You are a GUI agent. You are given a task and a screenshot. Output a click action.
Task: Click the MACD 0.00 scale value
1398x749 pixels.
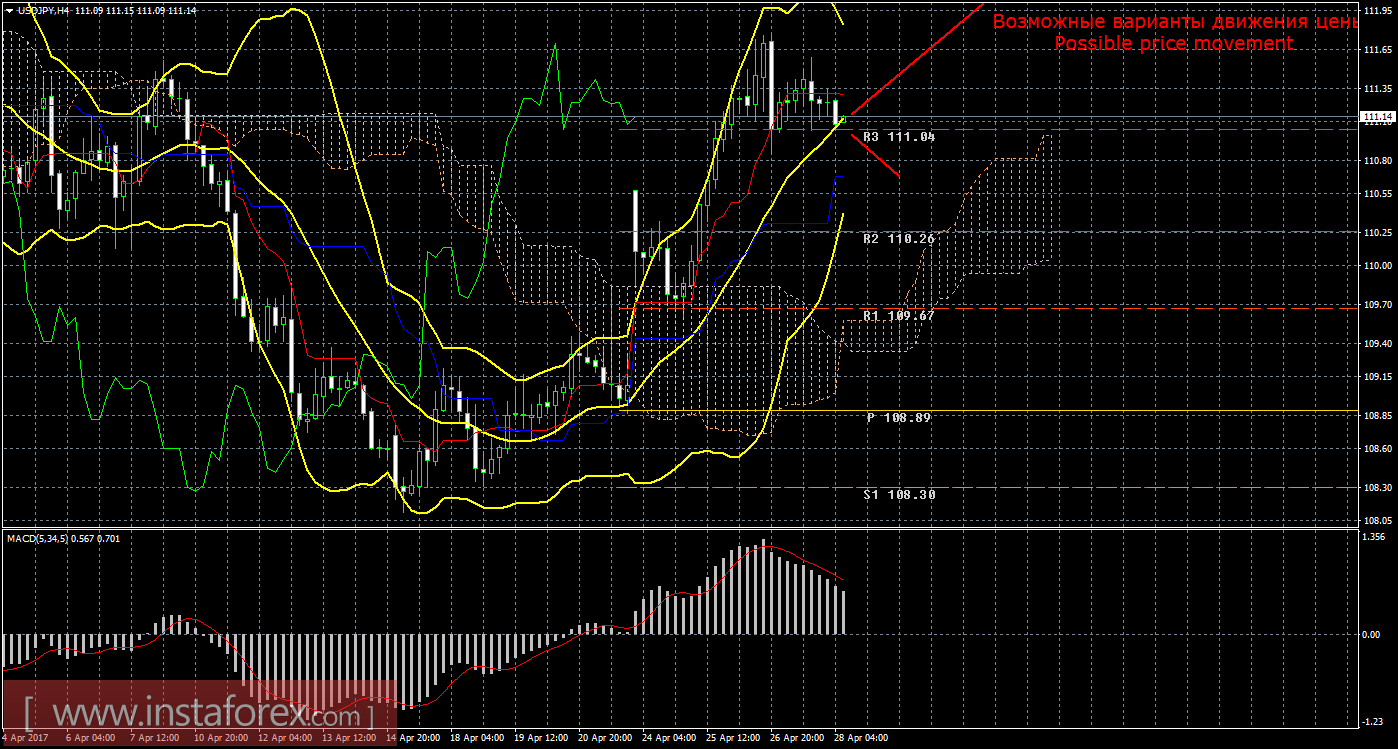[1373, 634]
